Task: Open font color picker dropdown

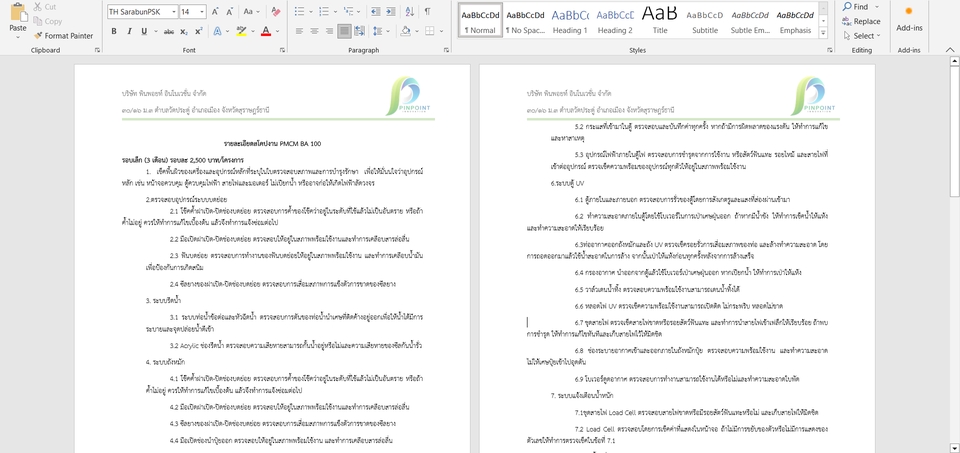Action: (x=277, y=31)
